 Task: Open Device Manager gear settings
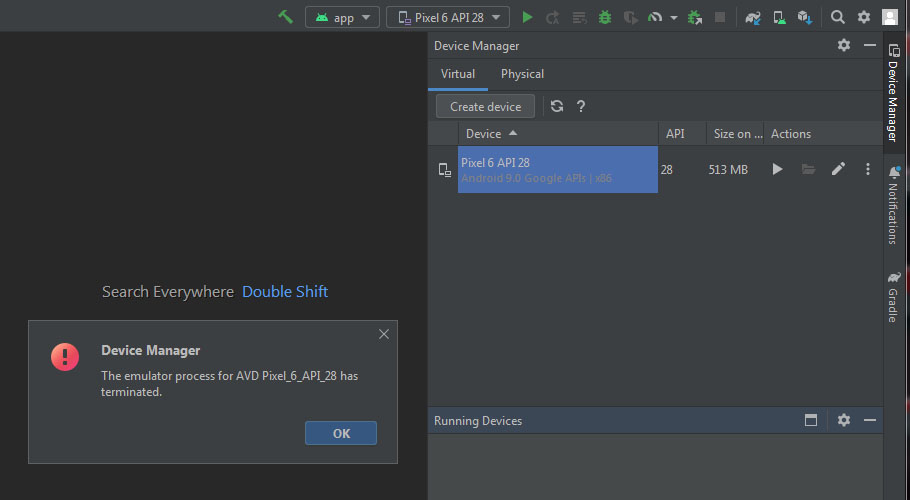click(x=843, y=45)
